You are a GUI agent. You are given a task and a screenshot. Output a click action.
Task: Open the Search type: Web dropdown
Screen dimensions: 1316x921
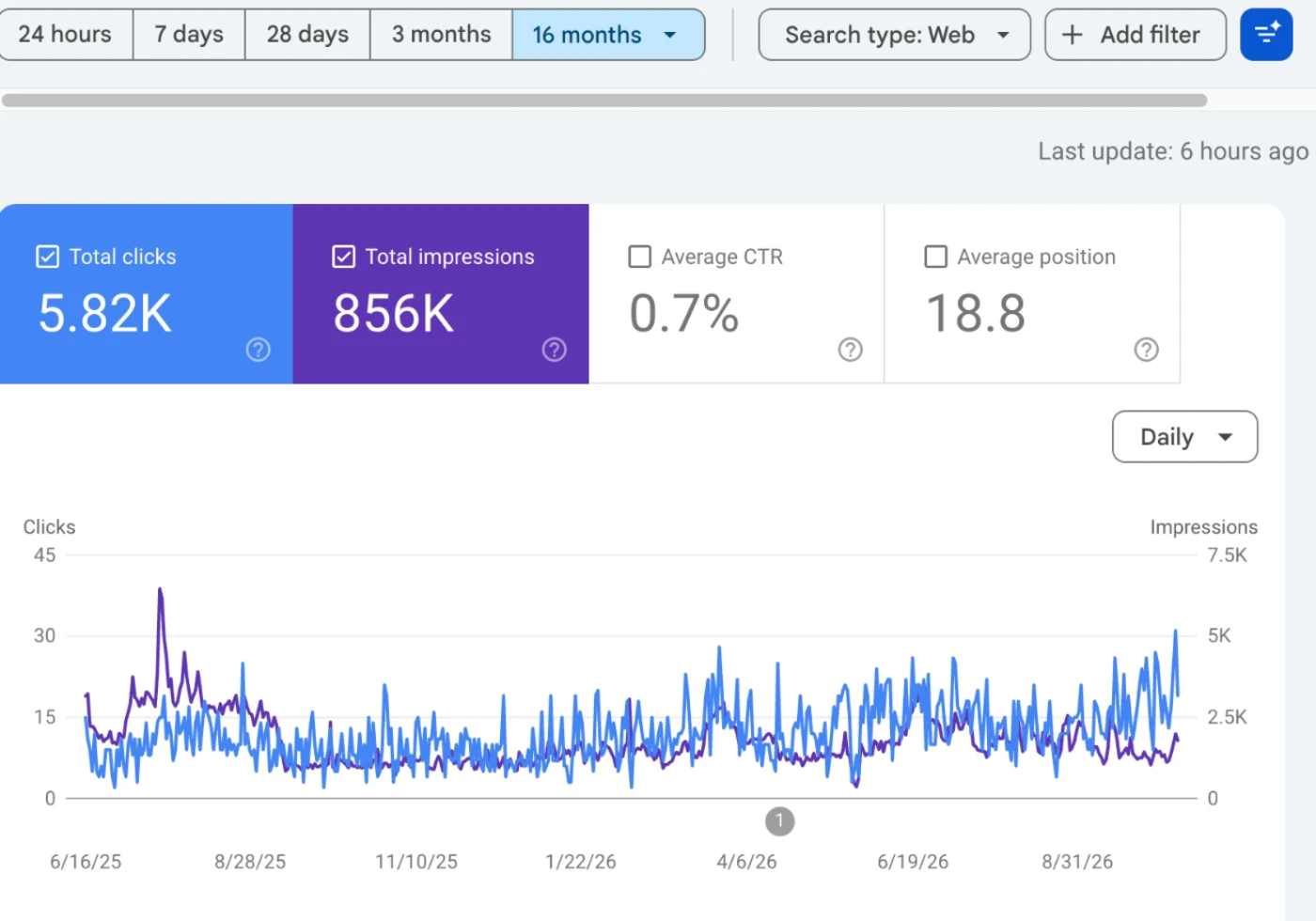point(894,35)
